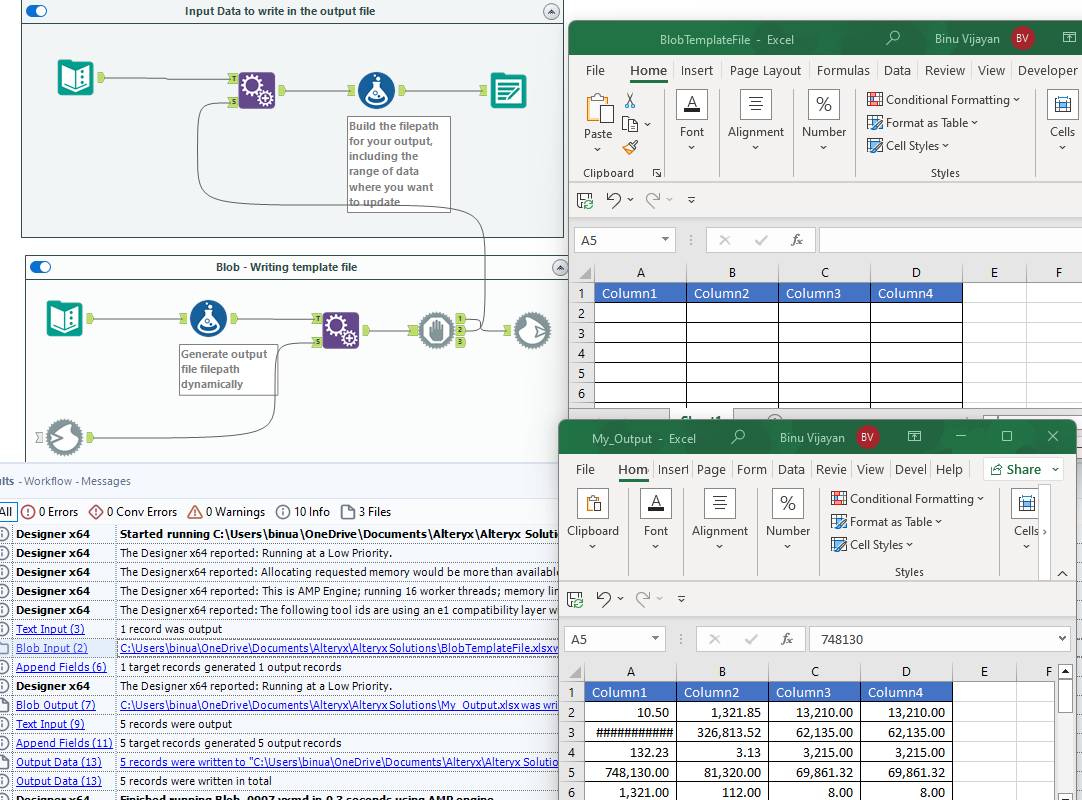Disable the Input Data container toggle

[x=36, y=11]
